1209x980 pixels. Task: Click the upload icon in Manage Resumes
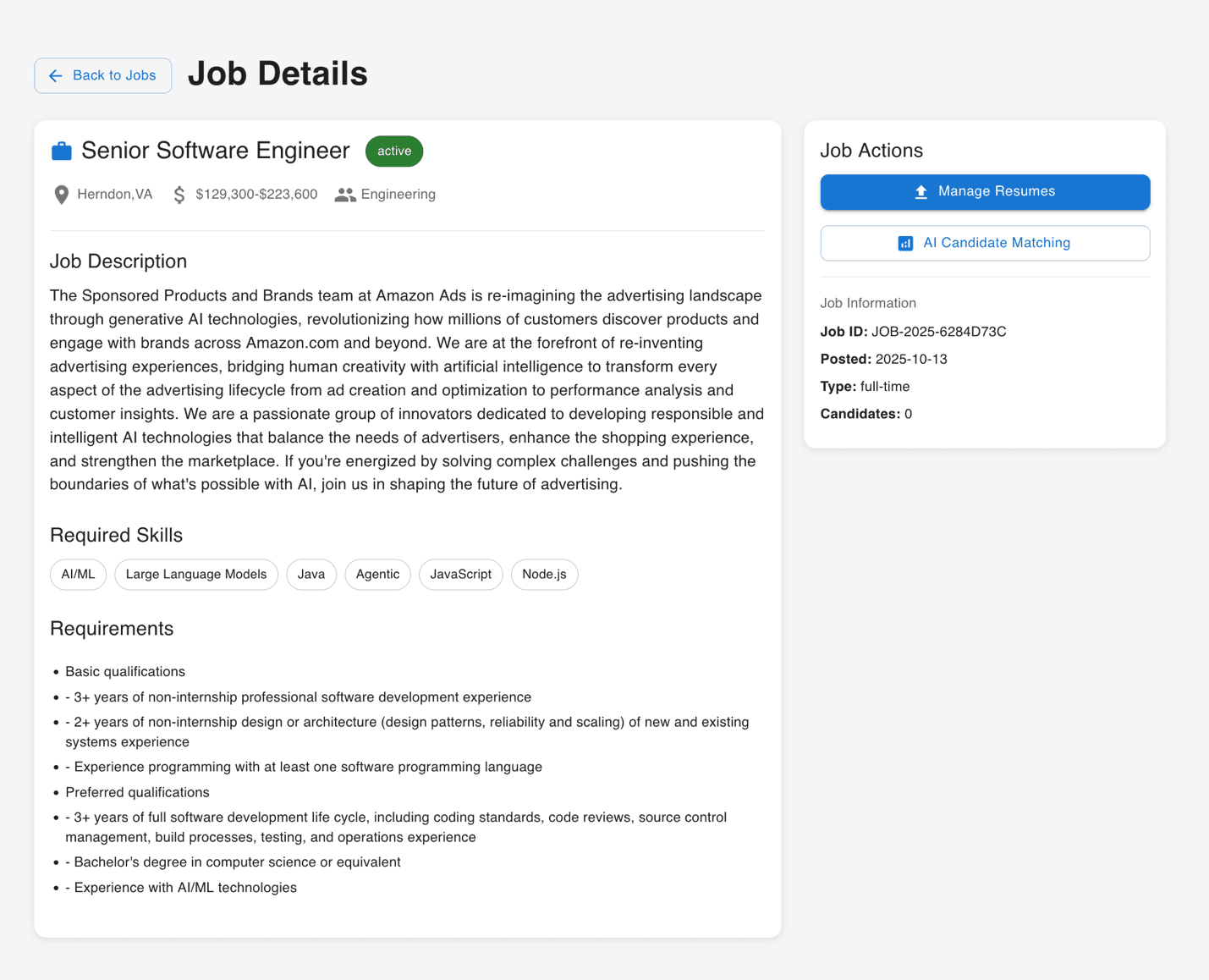(921, 192)
